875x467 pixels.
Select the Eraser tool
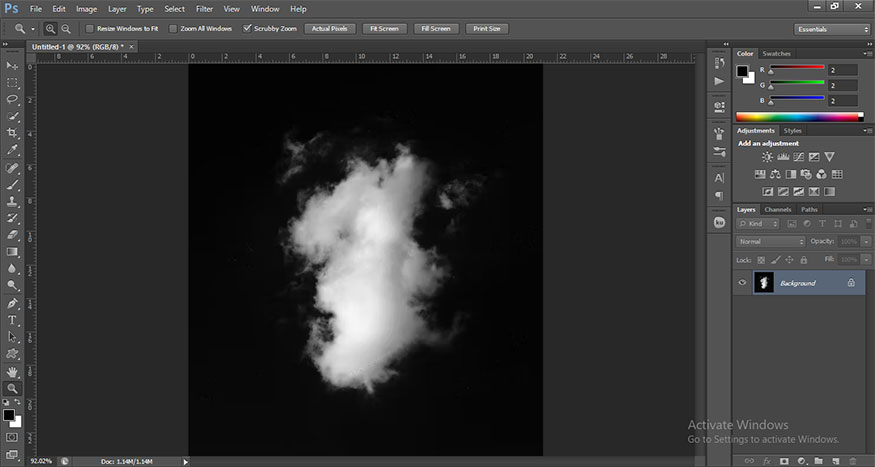(x=12, y=235)
